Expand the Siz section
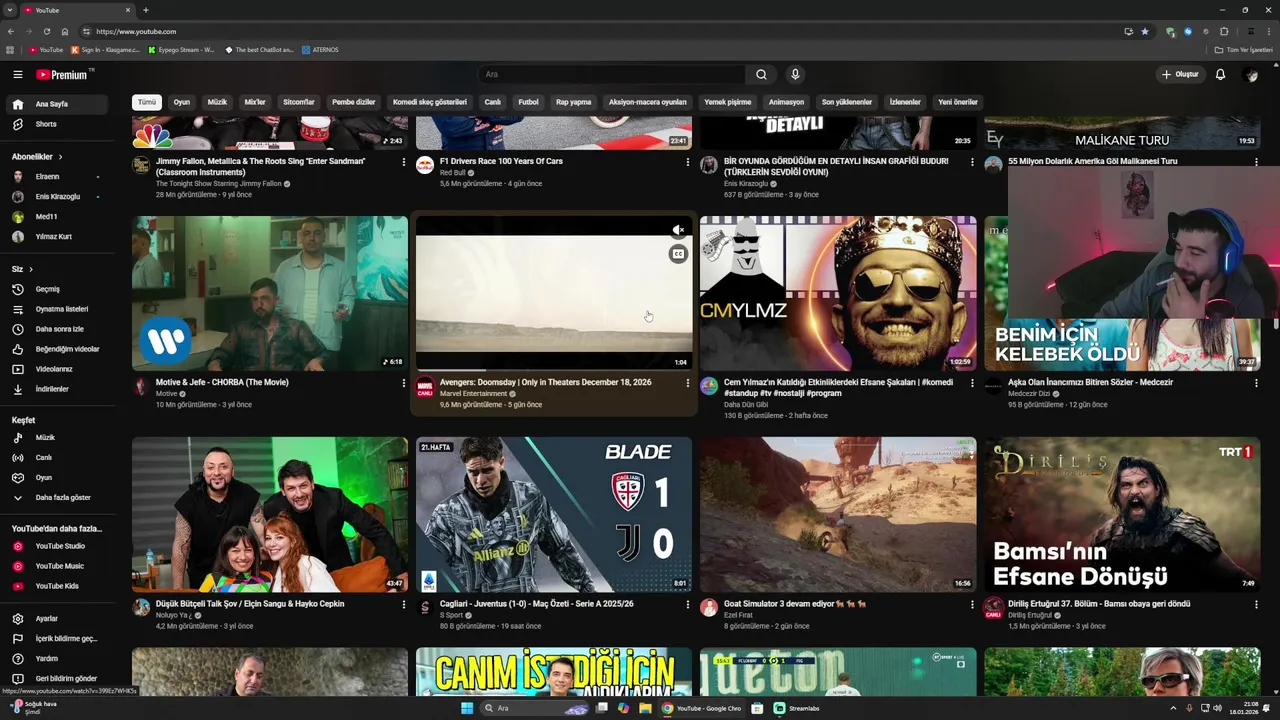The image size is (1280, 720). (x=22, y=269)
